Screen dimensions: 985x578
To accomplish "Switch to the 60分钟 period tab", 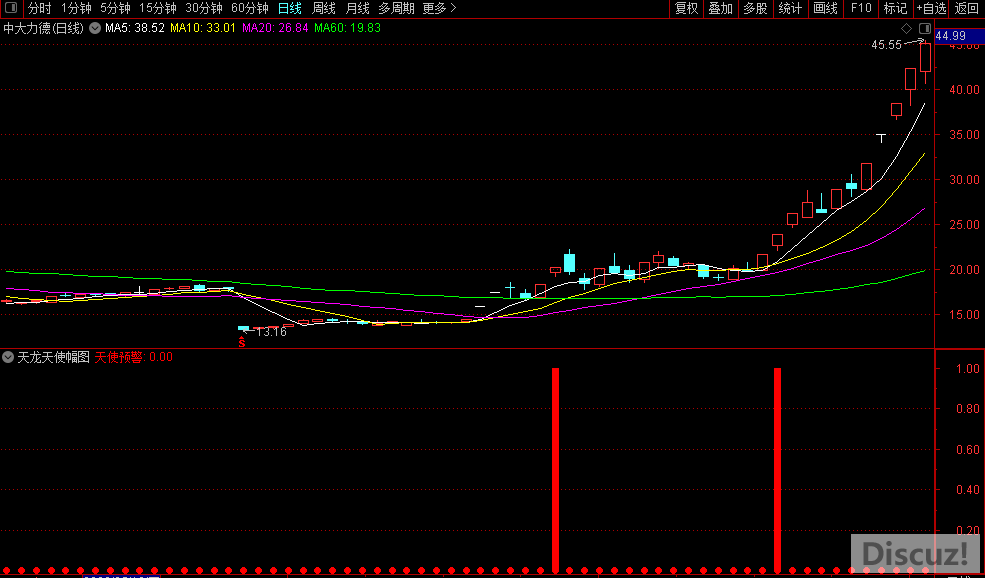I will pyautogui.click(x=249, y=8).
